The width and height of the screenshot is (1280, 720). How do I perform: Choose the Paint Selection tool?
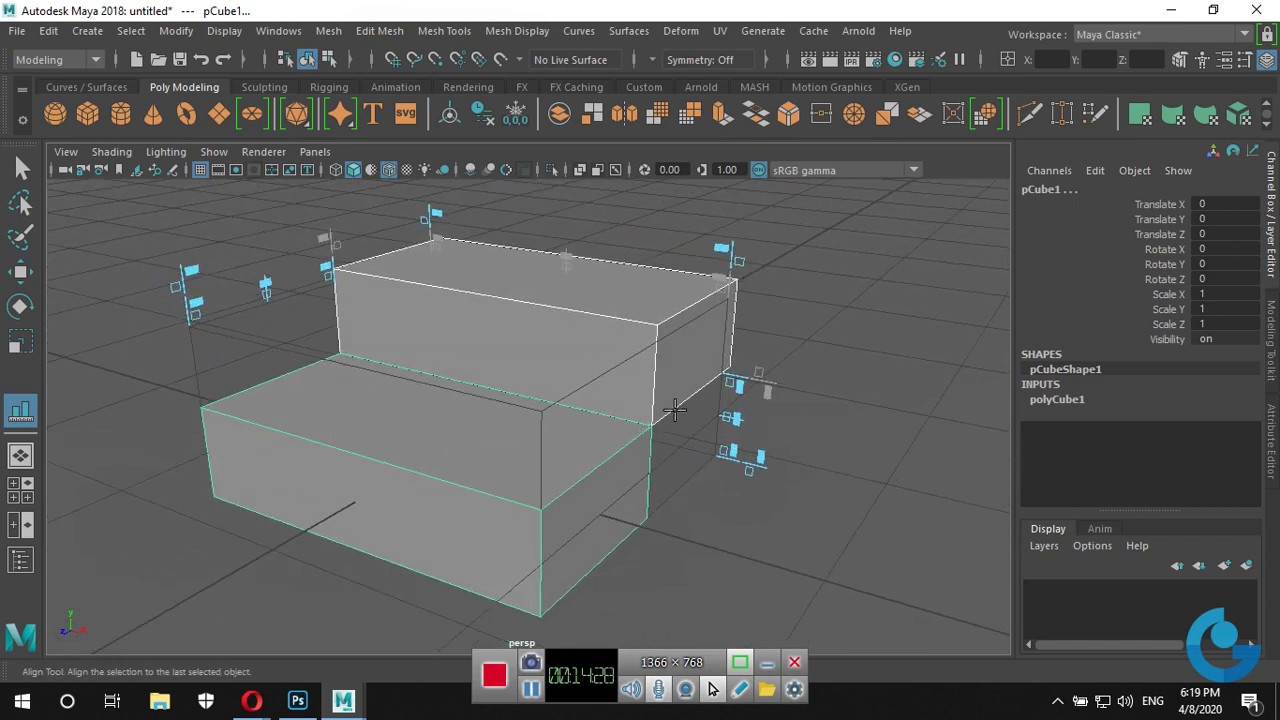pyautogui.click(x=21, y=237)
